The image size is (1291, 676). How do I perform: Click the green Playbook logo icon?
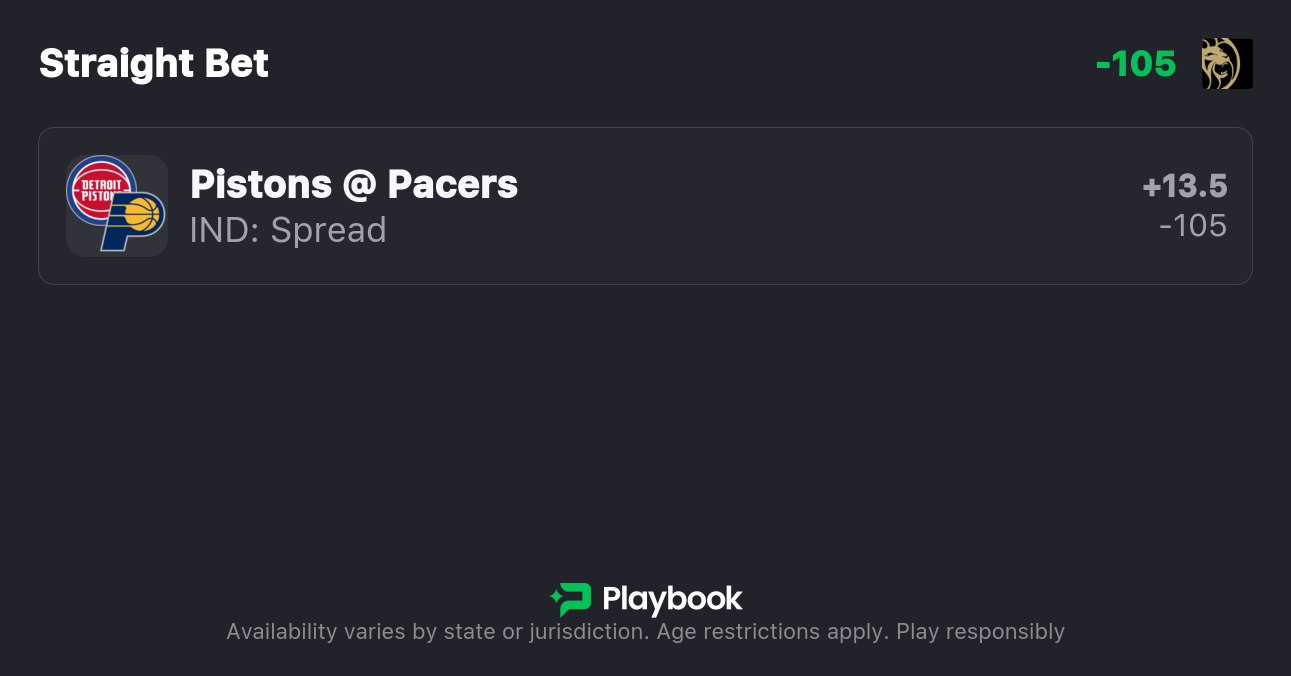[571, 599]
